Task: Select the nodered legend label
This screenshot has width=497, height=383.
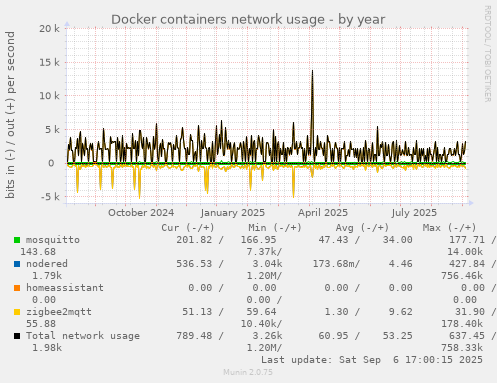Action: (x=47, y=264)
